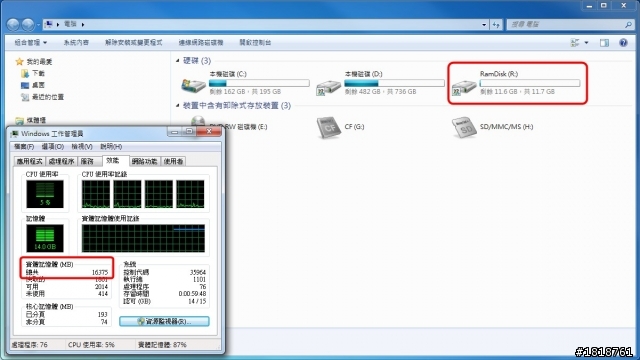
Task: Toggle the preview pane icon
Action: click(x=604, y=42)
